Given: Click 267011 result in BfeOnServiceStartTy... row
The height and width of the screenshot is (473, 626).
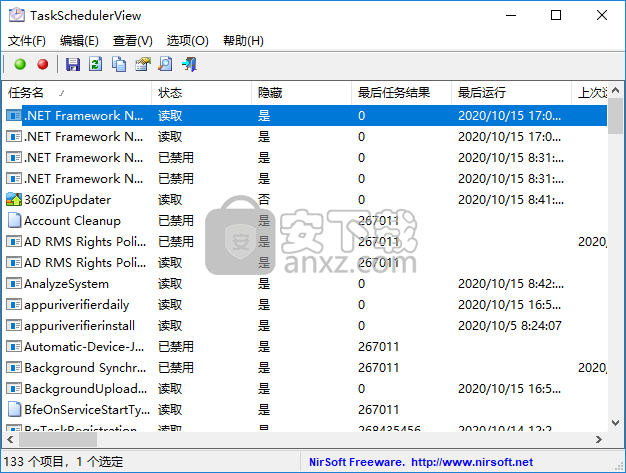Looking at the screenshot, I should point(378,410).
